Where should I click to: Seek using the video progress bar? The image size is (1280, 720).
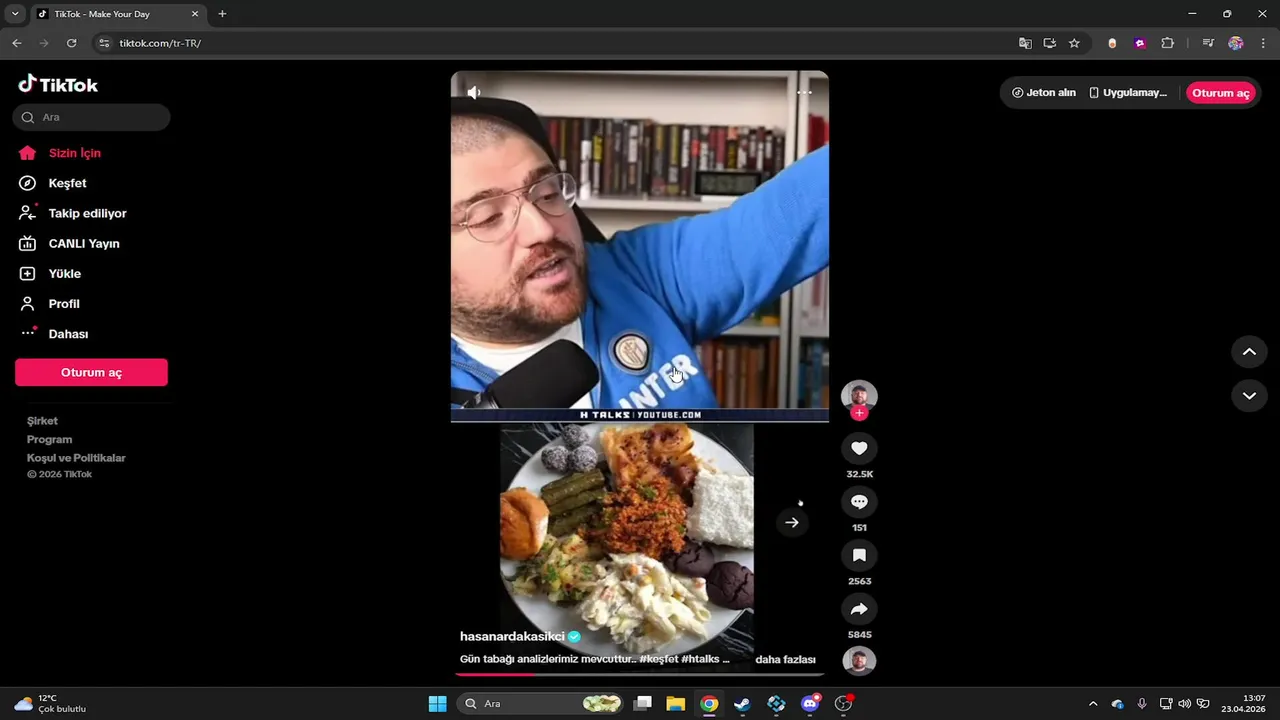(x=640, y=674)
